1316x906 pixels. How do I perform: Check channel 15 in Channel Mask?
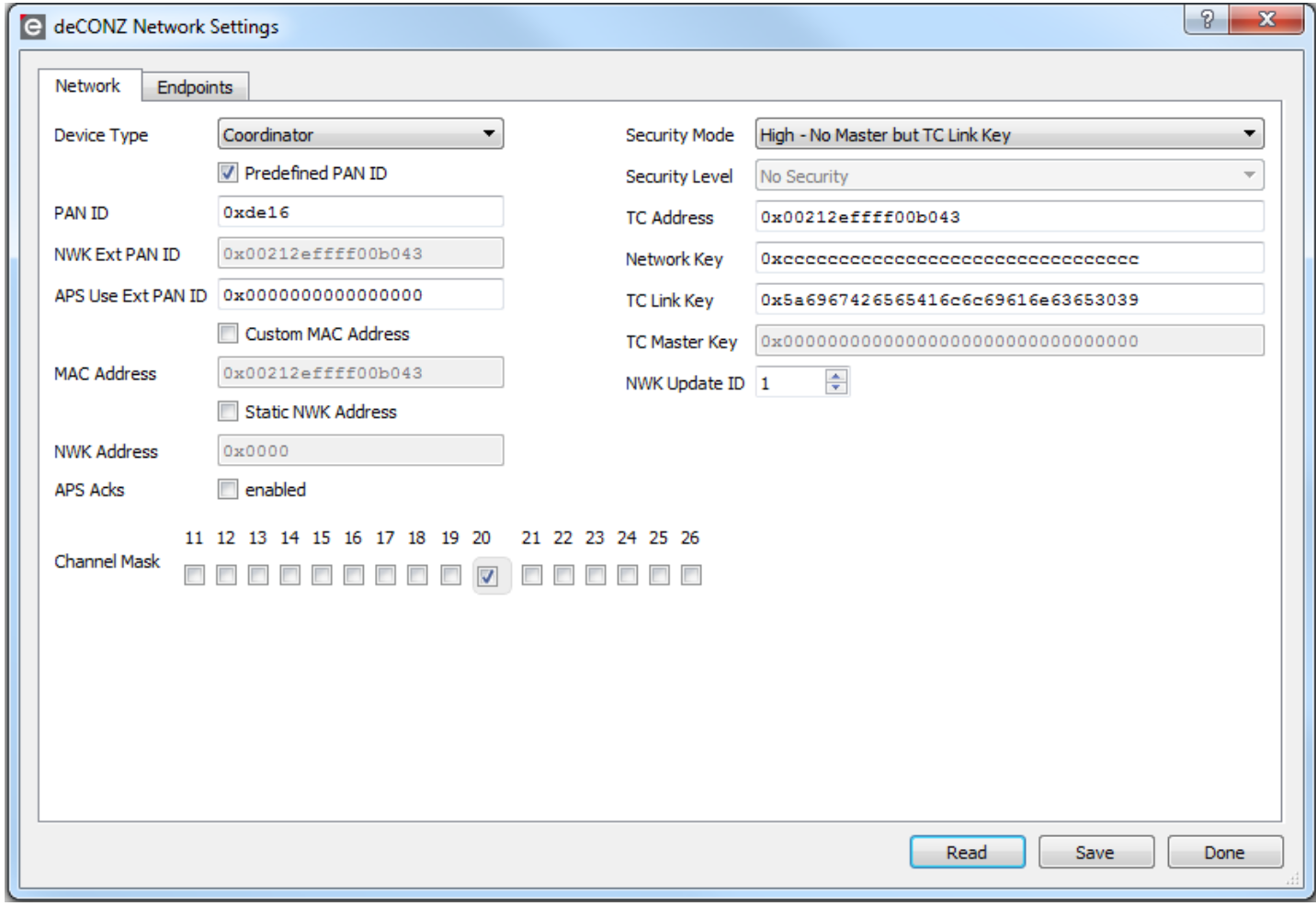322,575
